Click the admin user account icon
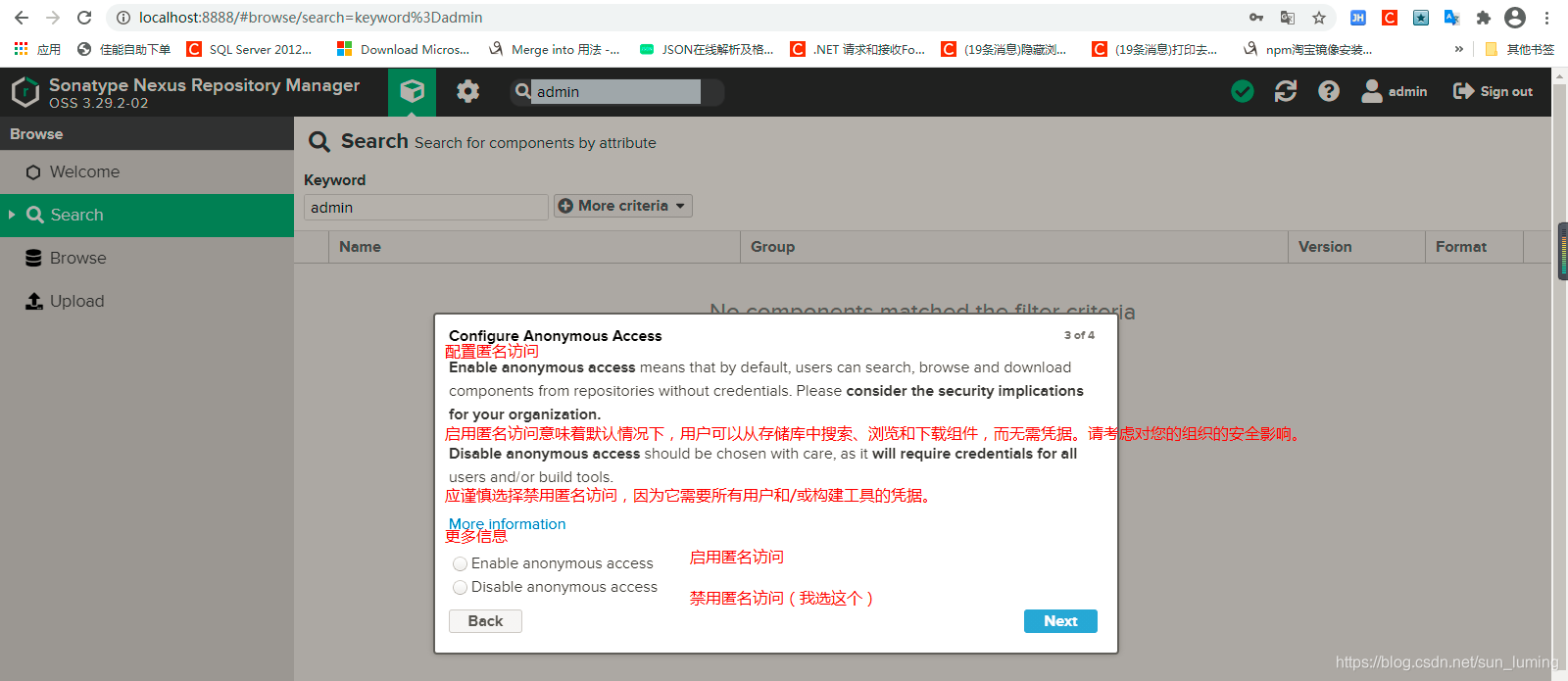This screenshot has width=1568, height=681. [1394, 91]
